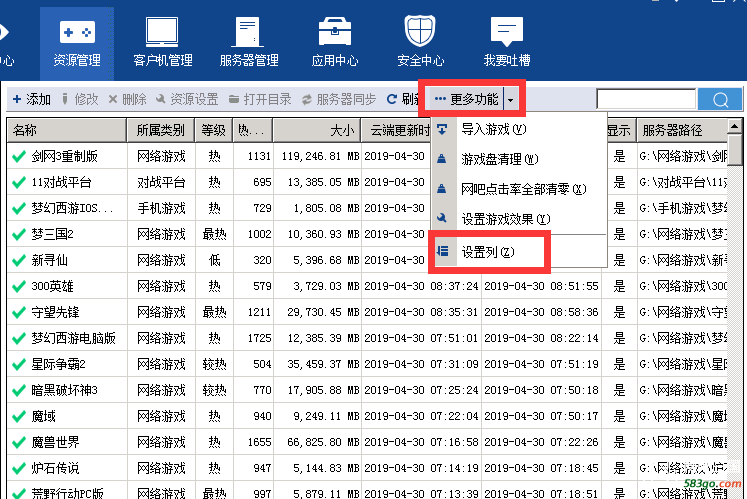This screenshot has height=499, width=747.
Task: Select the 梦幻西游IOS... row name
Action: 72,208
